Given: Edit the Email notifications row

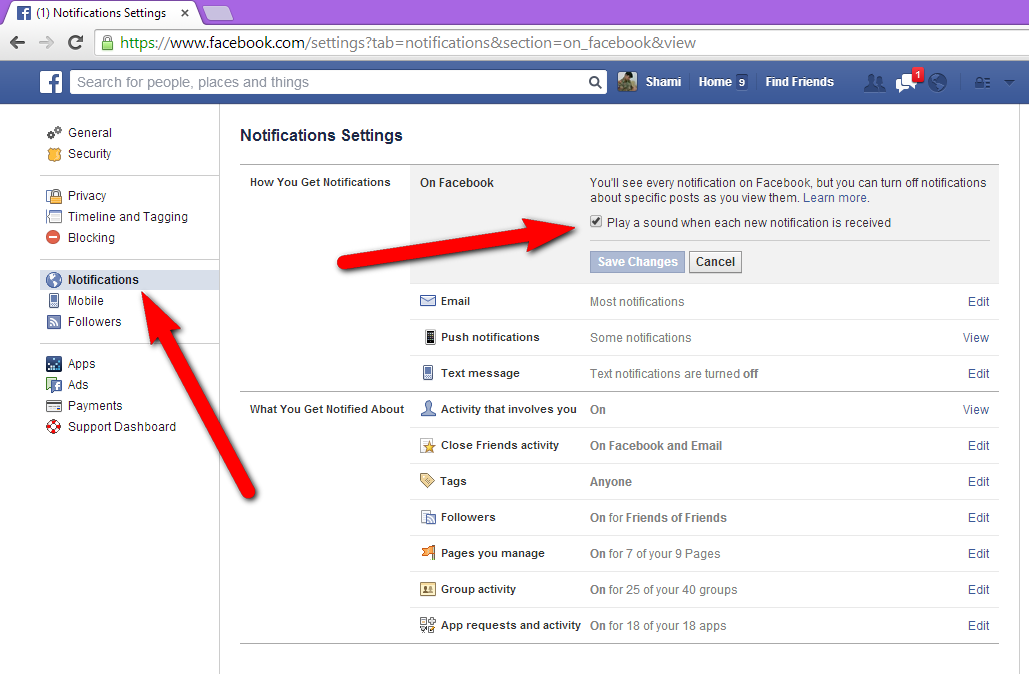Looking at the screenshot, I should (x=978, y=302).
